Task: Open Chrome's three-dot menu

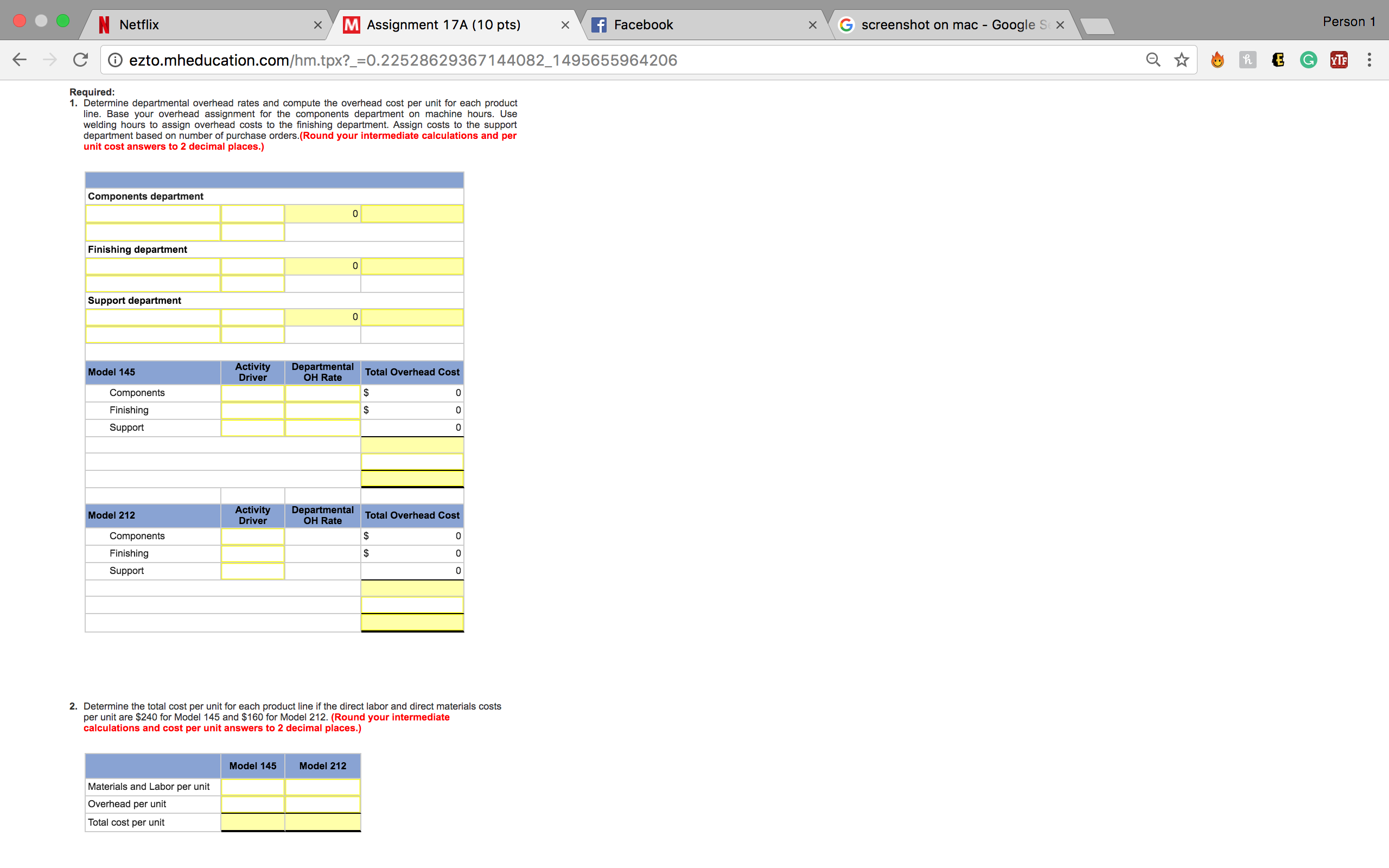Action: pyautogui.click(x=1368, y=60)
